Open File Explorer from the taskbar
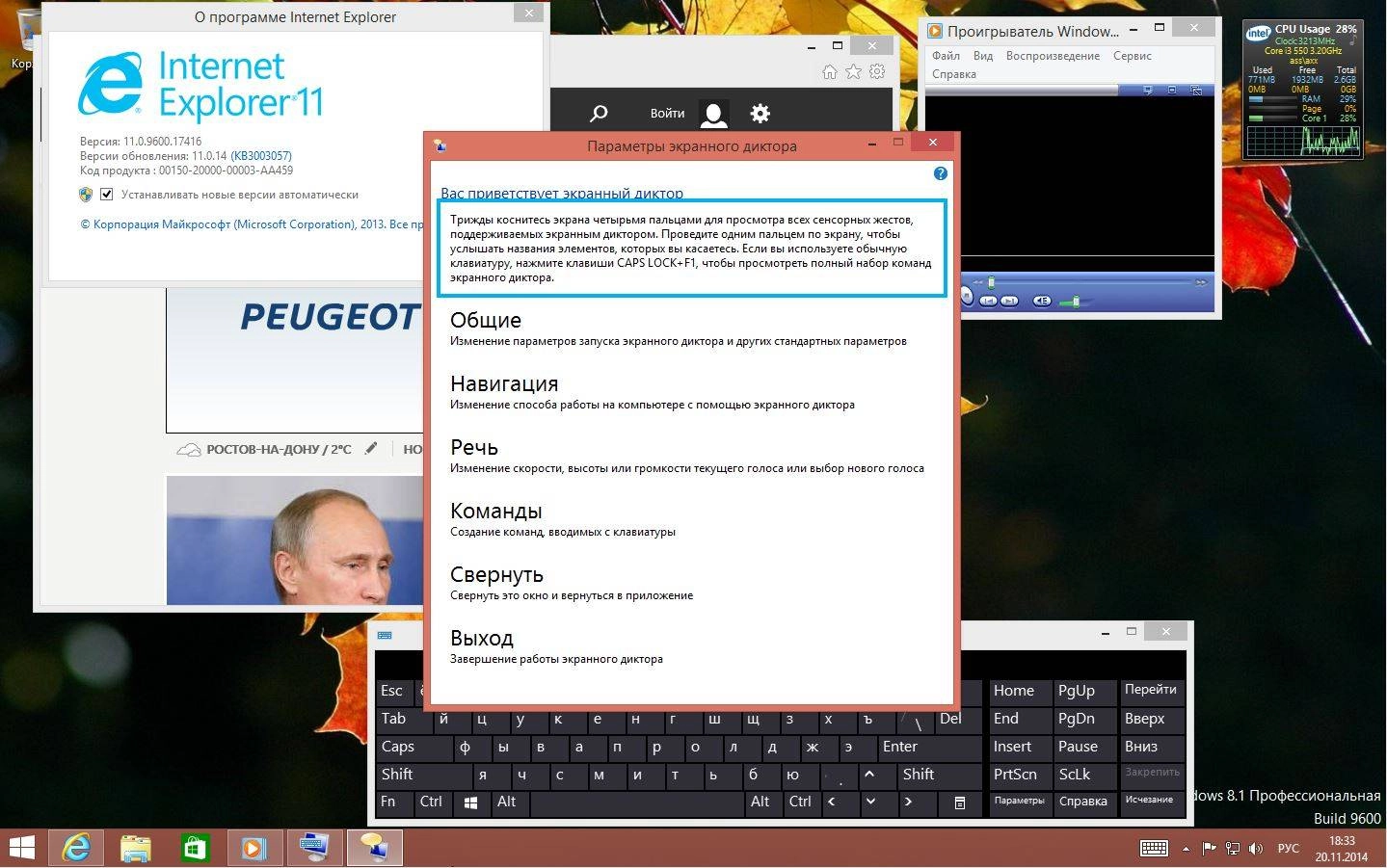 click(135, 848)
